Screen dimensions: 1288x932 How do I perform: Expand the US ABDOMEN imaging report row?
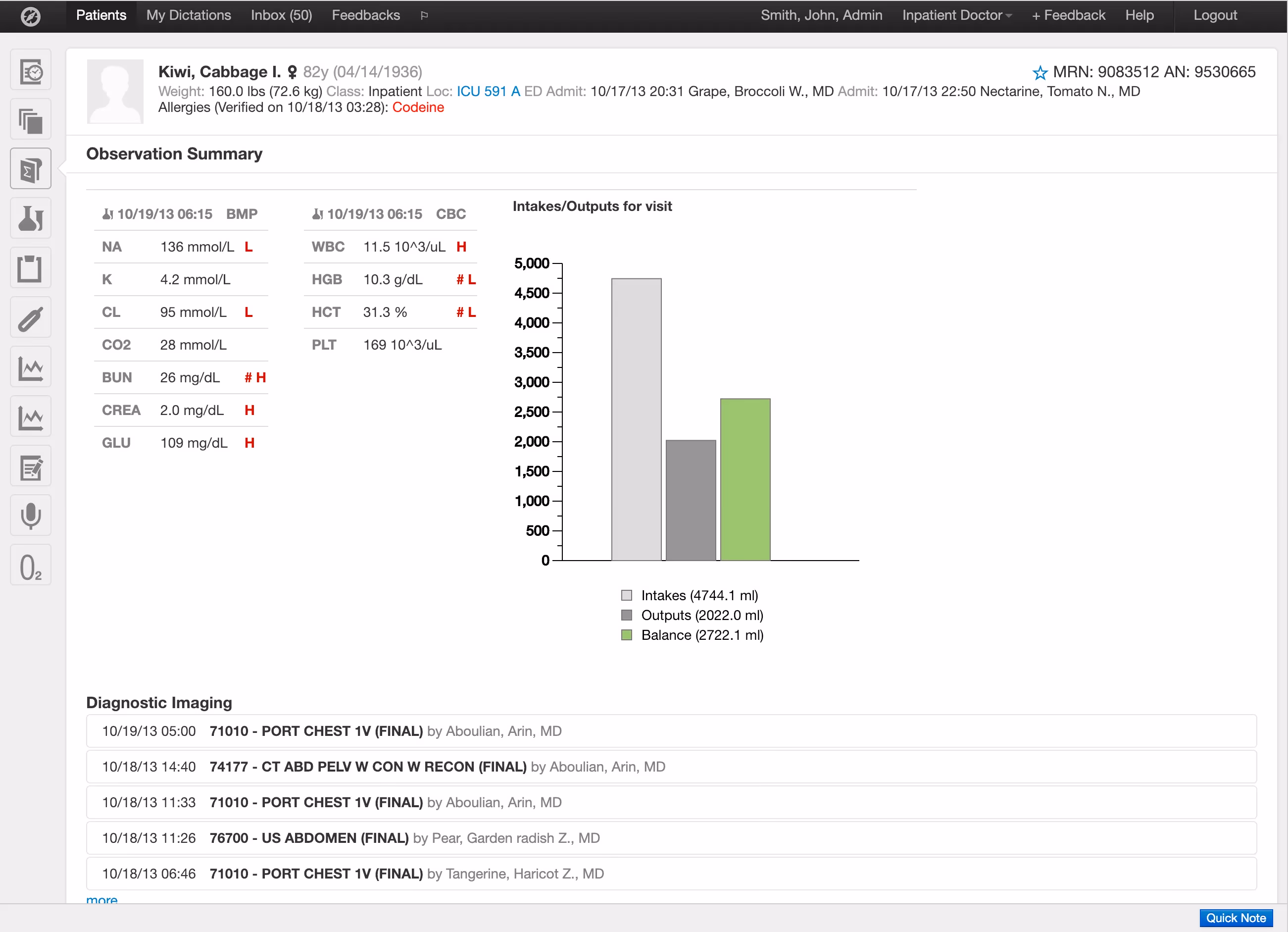click(x=671, y=838)
